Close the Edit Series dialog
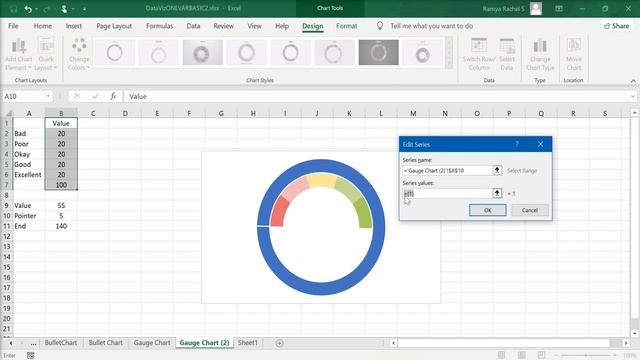The height and width of the screenshot is (360, 640). (x=540, y=144)
